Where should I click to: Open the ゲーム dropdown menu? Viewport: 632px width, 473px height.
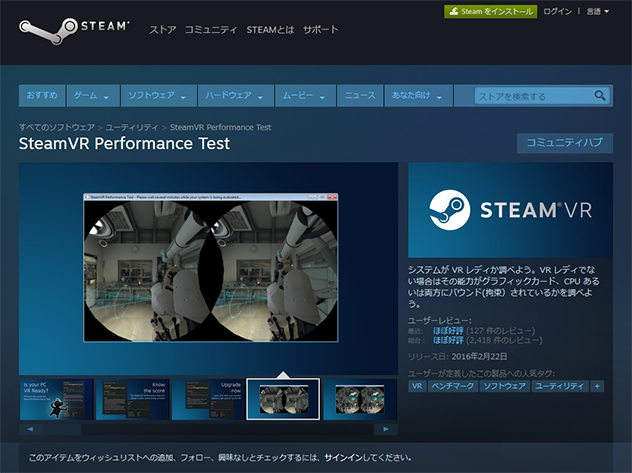tap(93, 95)
